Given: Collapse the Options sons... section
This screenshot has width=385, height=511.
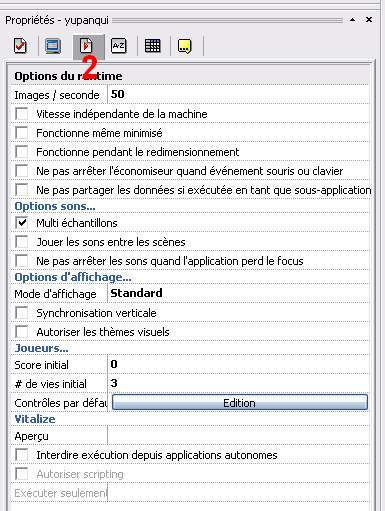Looking at the screenshot, I should (55, 206).
